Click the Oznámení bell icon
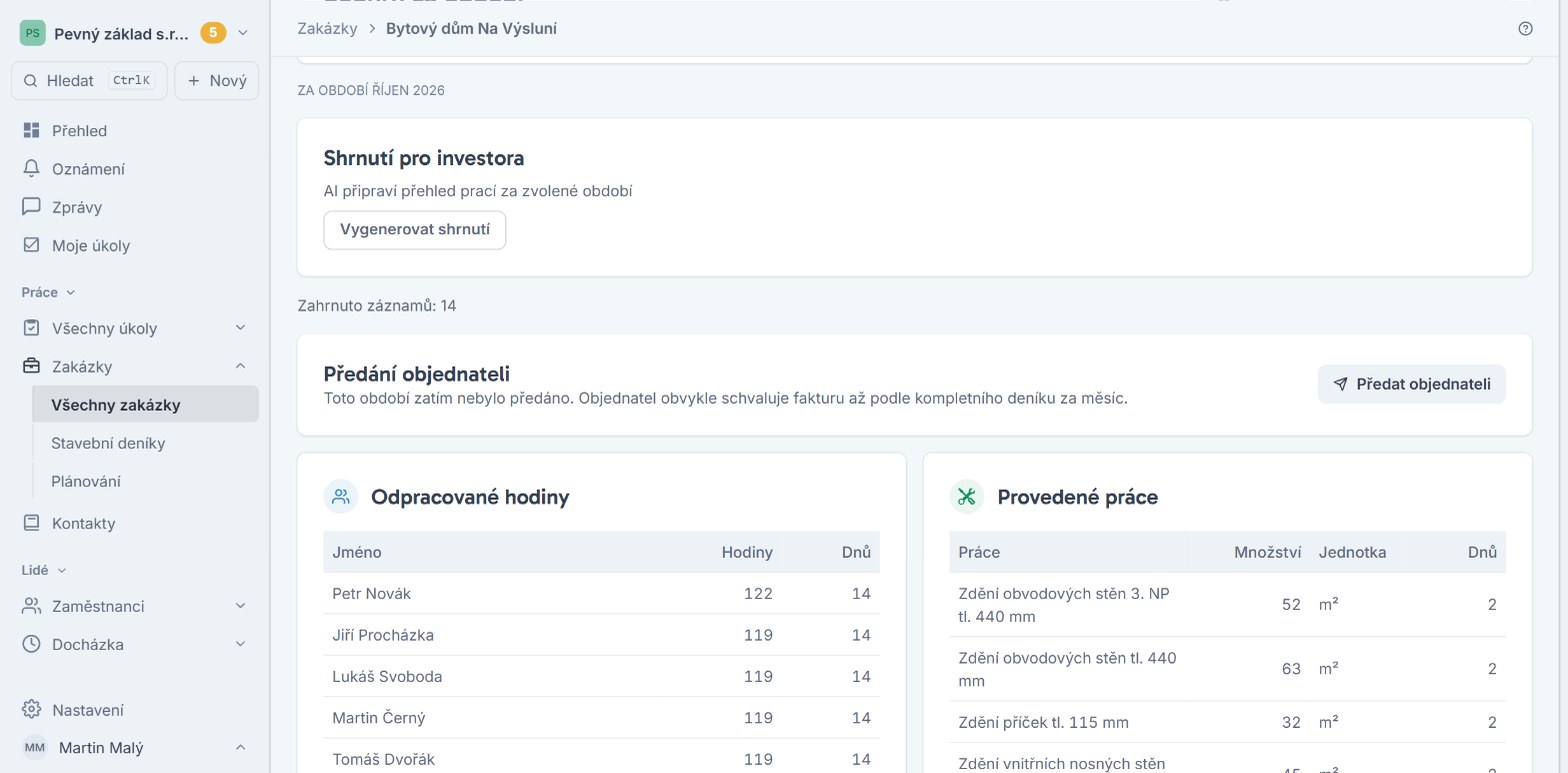The image size is (1568, 773). [x=32, y=169]
